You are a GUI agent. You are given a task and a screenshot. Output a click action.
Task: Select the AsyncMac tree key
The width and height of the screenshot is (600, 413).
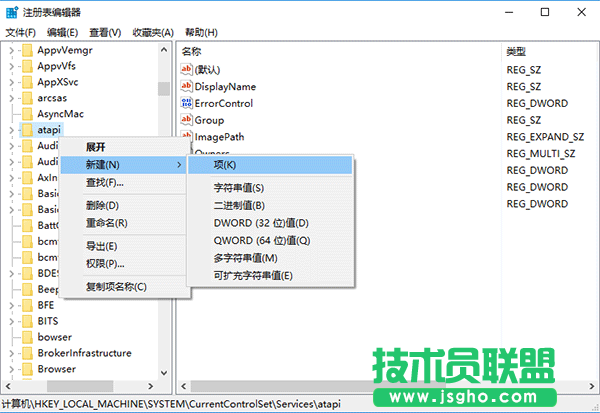pos(60,114)
